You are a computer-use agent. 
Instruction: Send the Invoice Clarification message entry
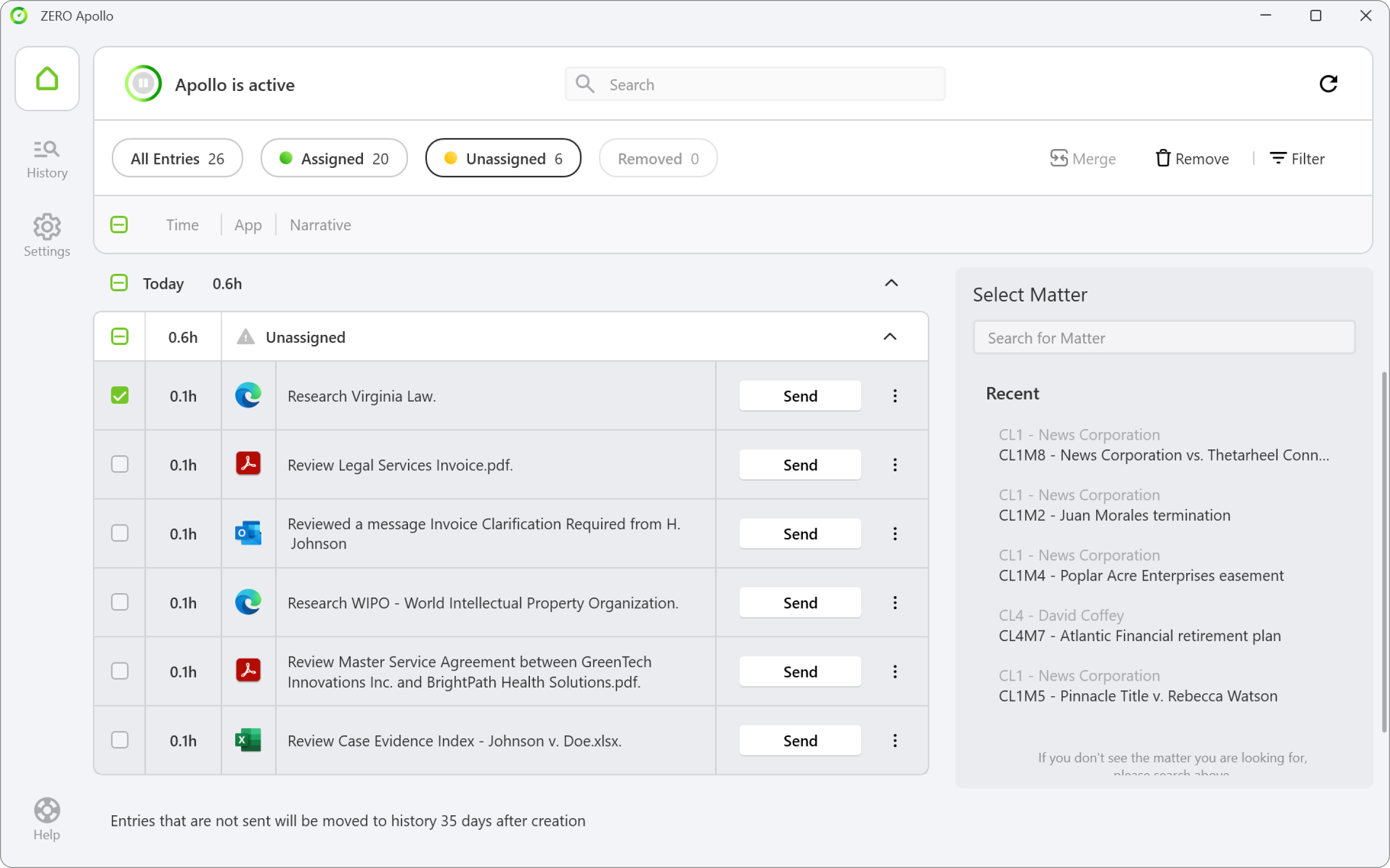click(800, 533)
